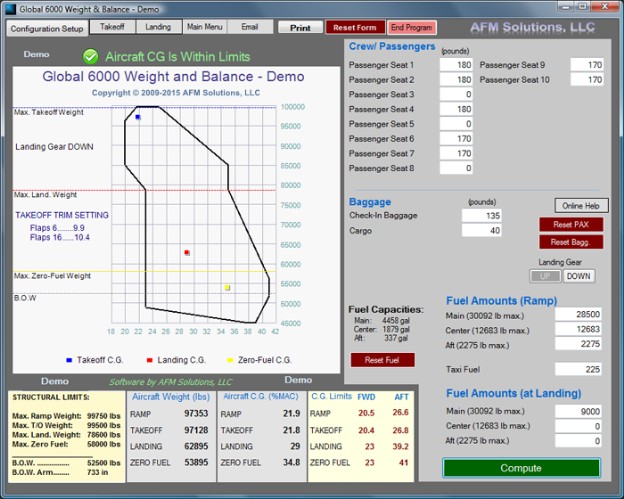
Task: Click the Flaps 16 trim setting text
Action: point(60,238)
